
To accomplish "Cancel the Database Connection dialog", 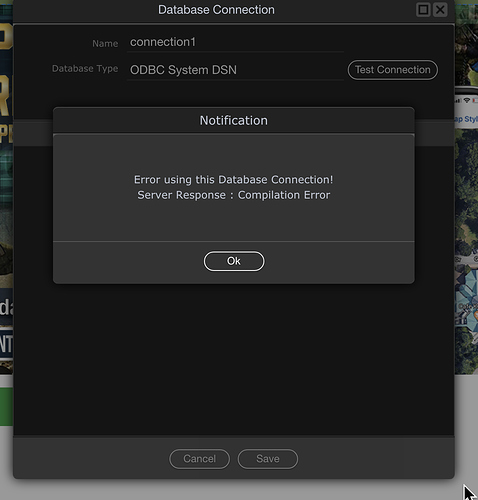I will coord(199,459).
